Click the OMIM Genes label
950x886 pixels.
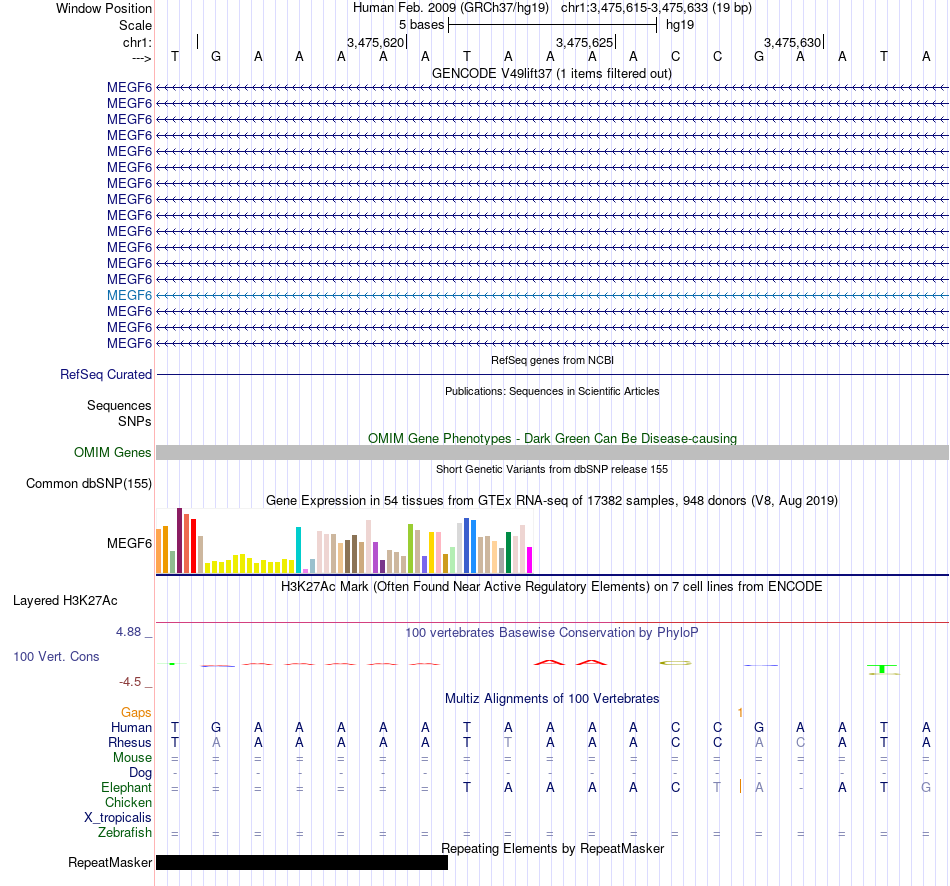coord(112,452)
